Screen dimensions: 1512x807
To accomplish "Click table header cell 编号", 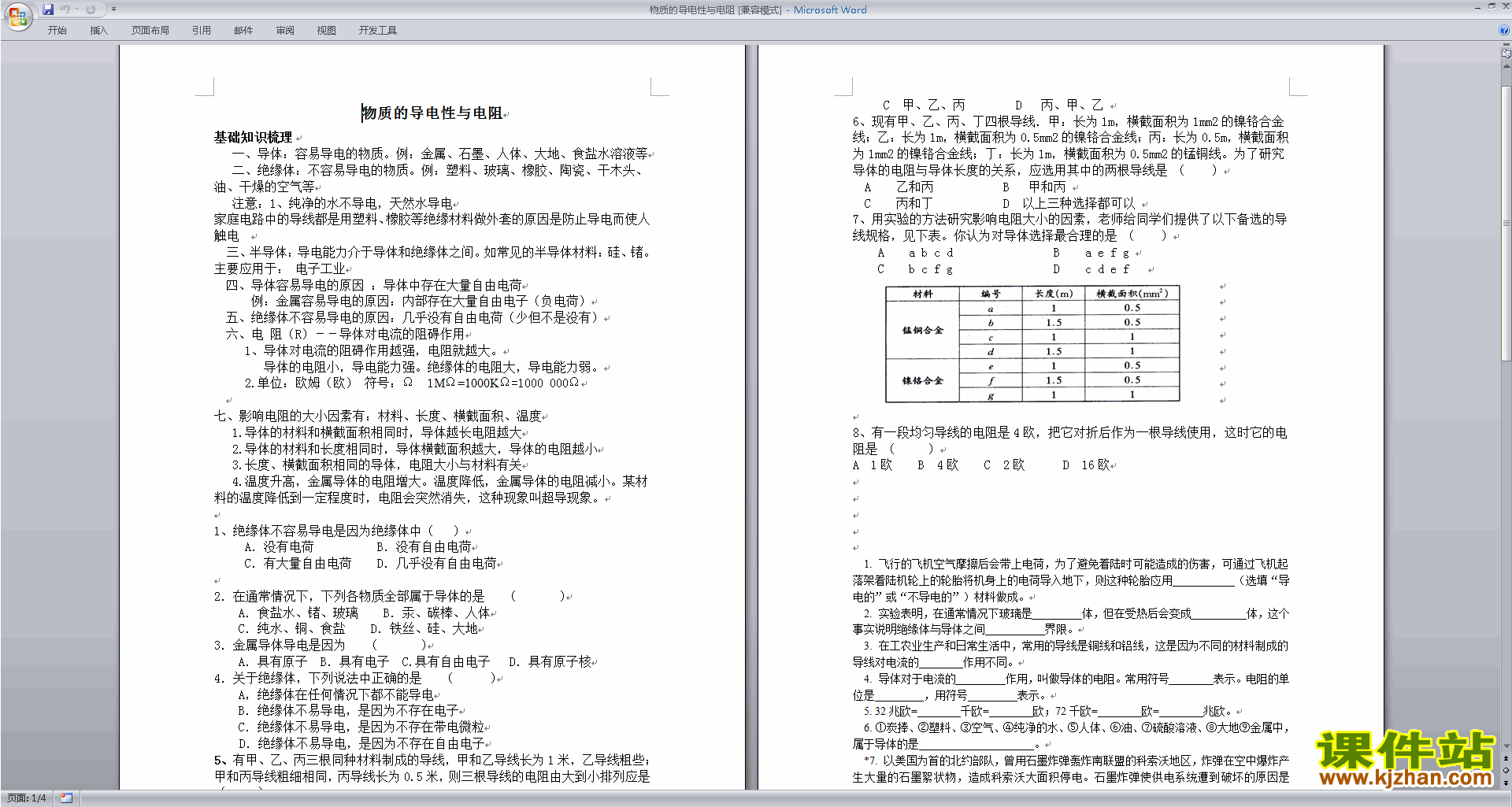I will click(990, 294).
